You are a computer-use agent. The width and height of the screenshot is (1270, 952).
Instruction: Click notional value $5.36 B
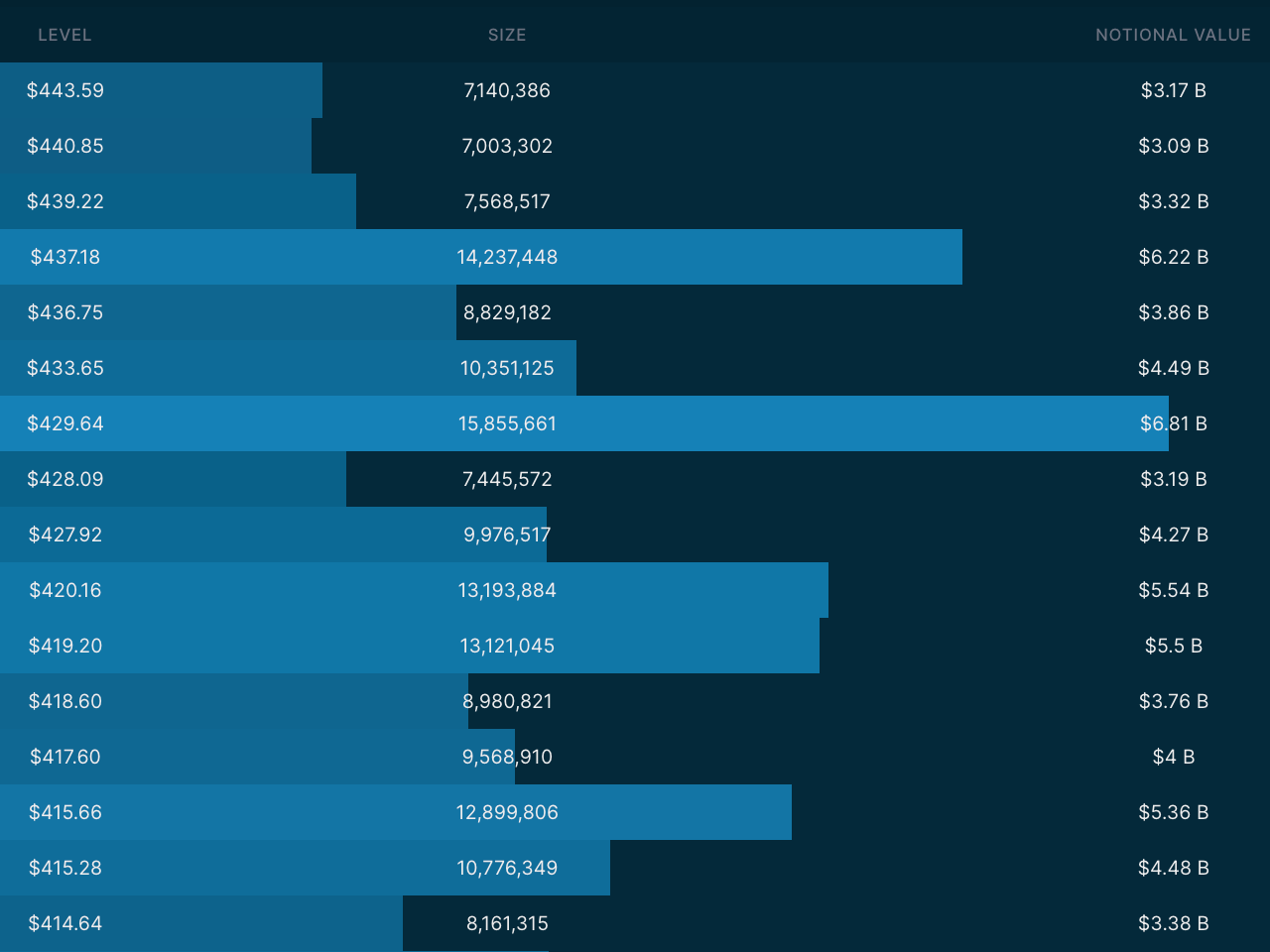1174,812
